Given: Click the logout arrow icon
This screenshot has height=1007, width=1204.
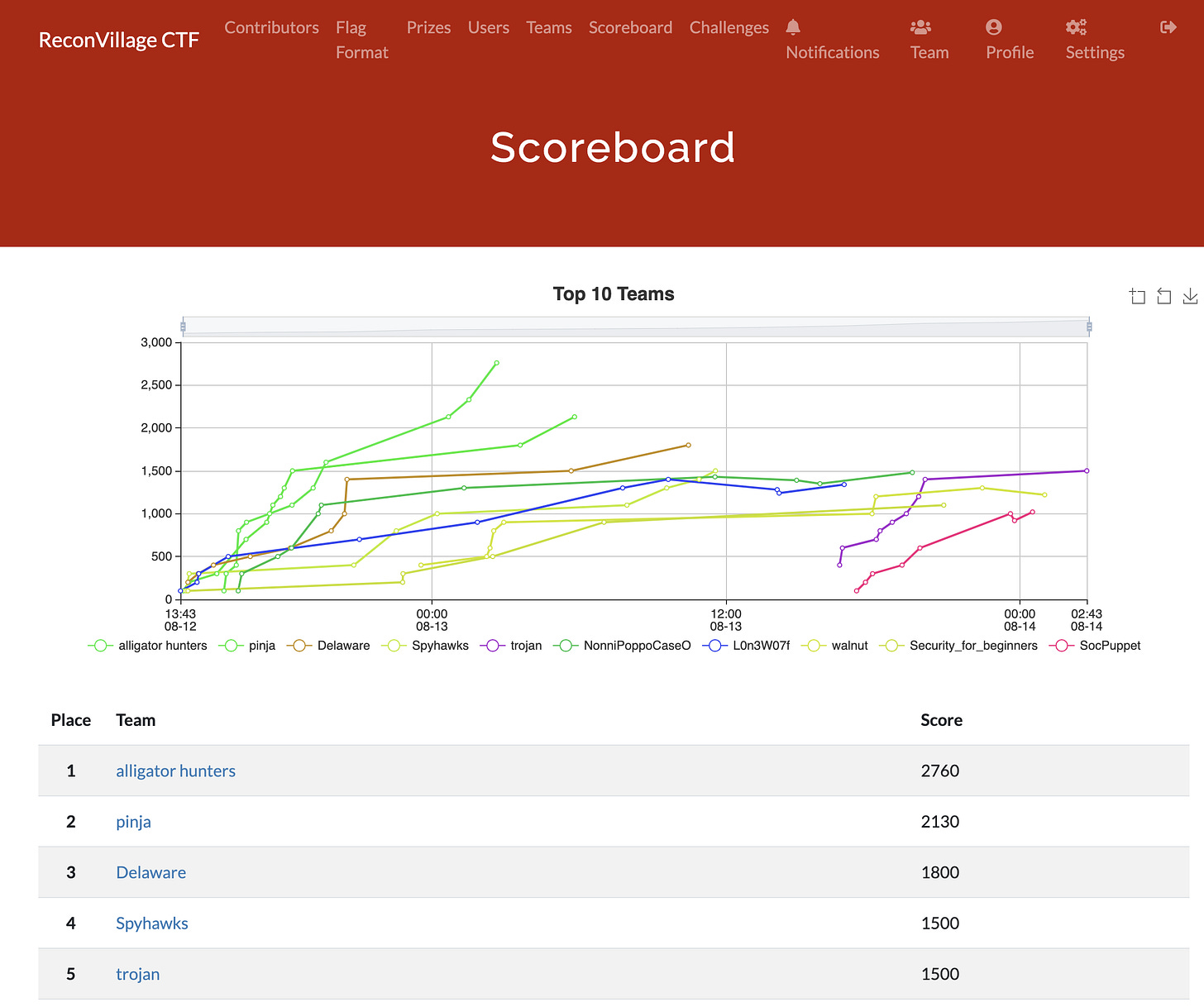Looking at the screenshot, I should click(1168, 27).
